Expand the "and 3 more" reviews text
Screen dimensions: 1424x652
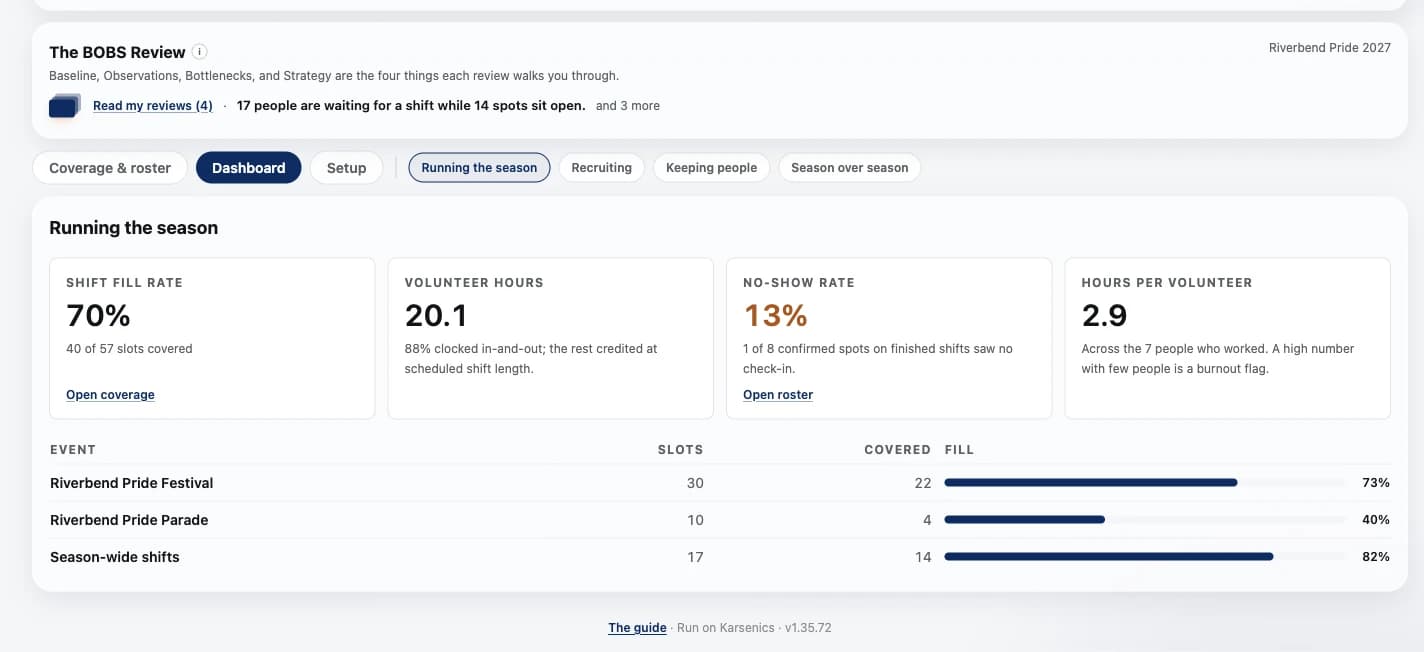[628, 106]
